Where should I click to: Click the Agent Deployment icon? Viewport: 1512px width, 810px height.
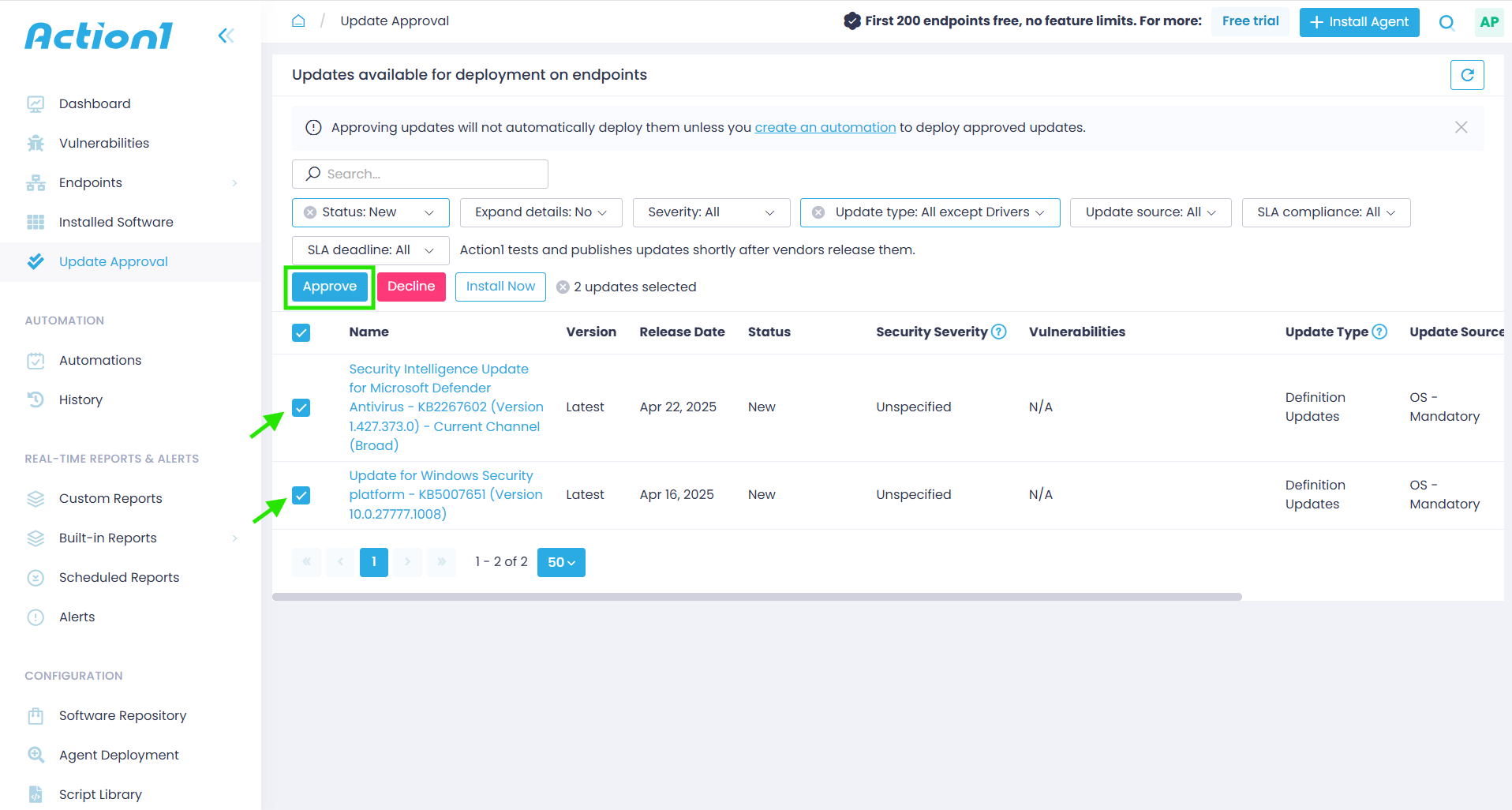tap(36, 755)
